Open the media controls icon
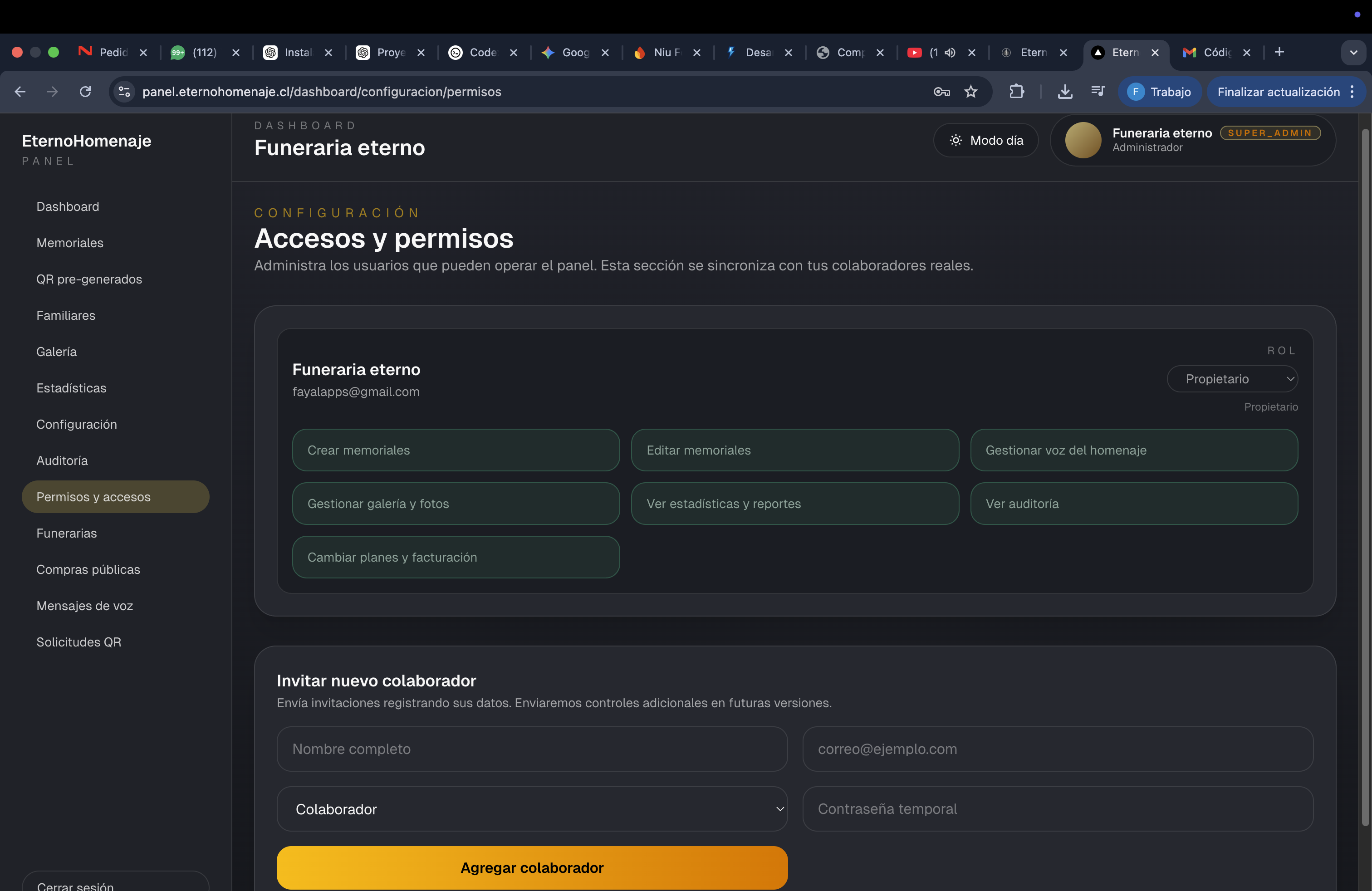Screen dimensions: 1372x891 (1097, 92)
